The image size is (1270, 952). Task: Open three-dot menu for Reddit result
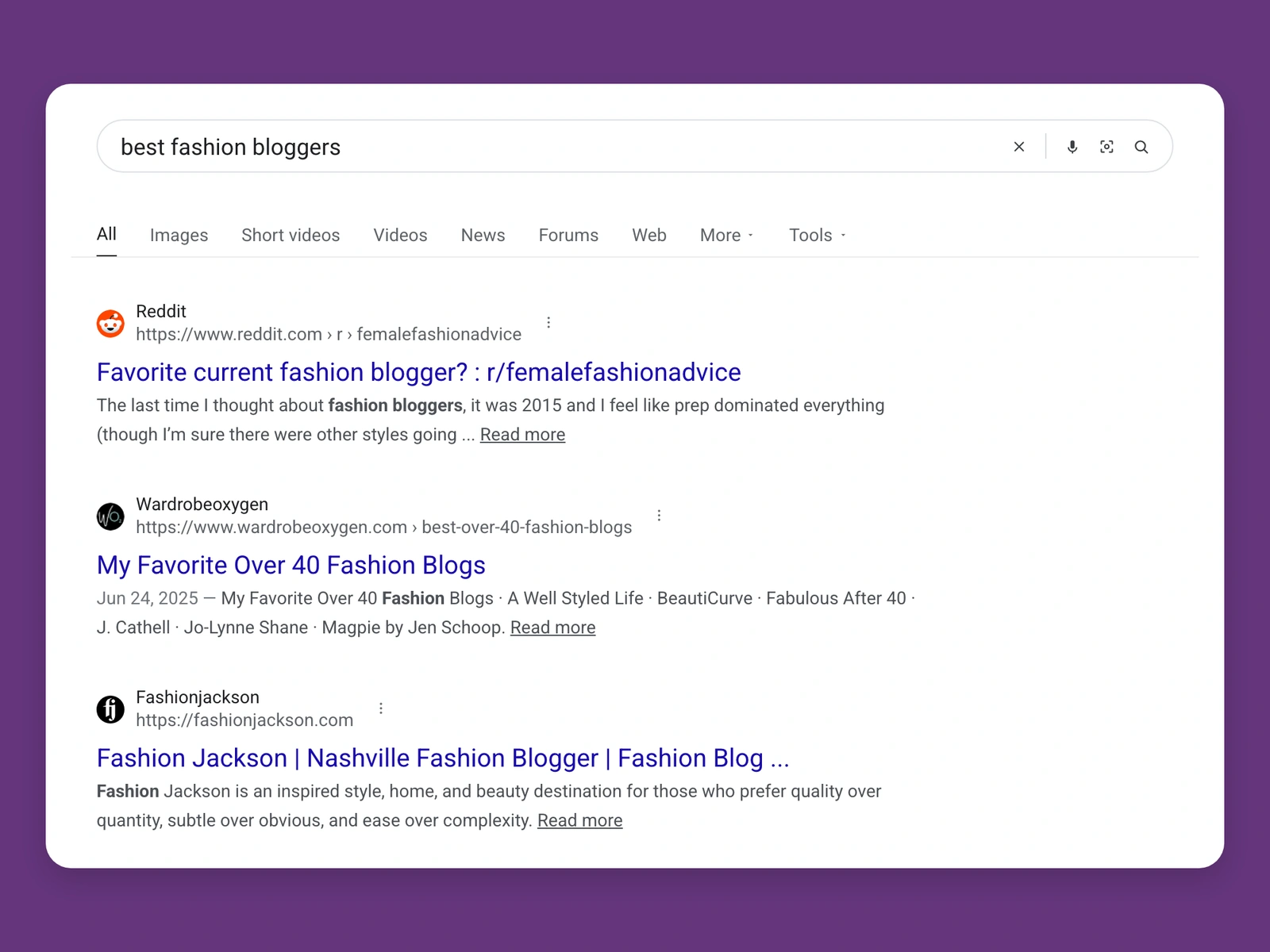[548, 322]
